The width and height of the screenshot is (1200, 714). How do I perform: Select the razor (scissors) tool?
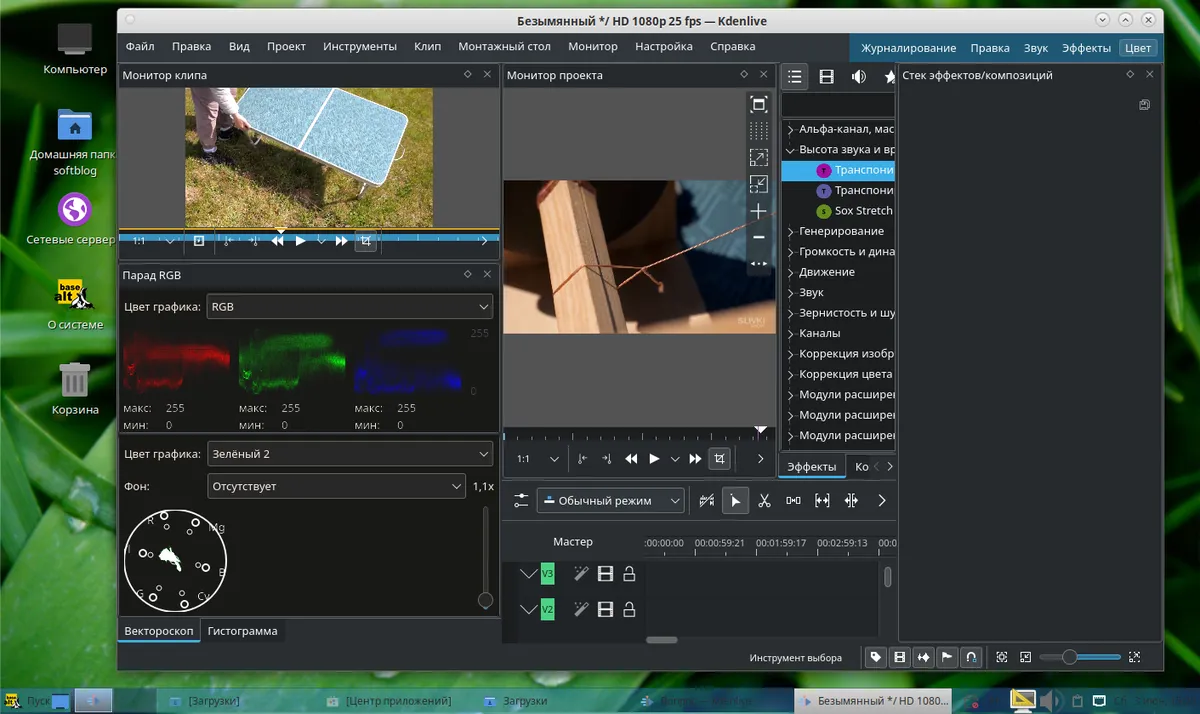[x=764, y=500]
